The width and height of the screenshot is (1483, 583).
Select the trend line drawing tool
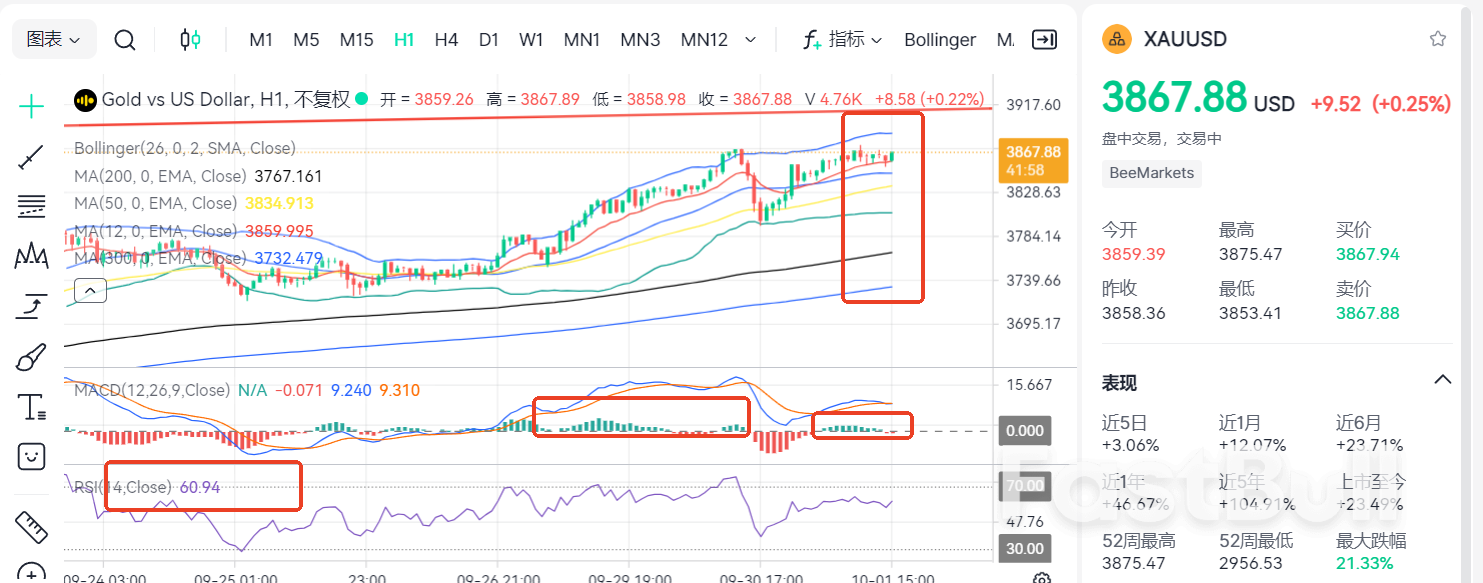tap(31, 155)
